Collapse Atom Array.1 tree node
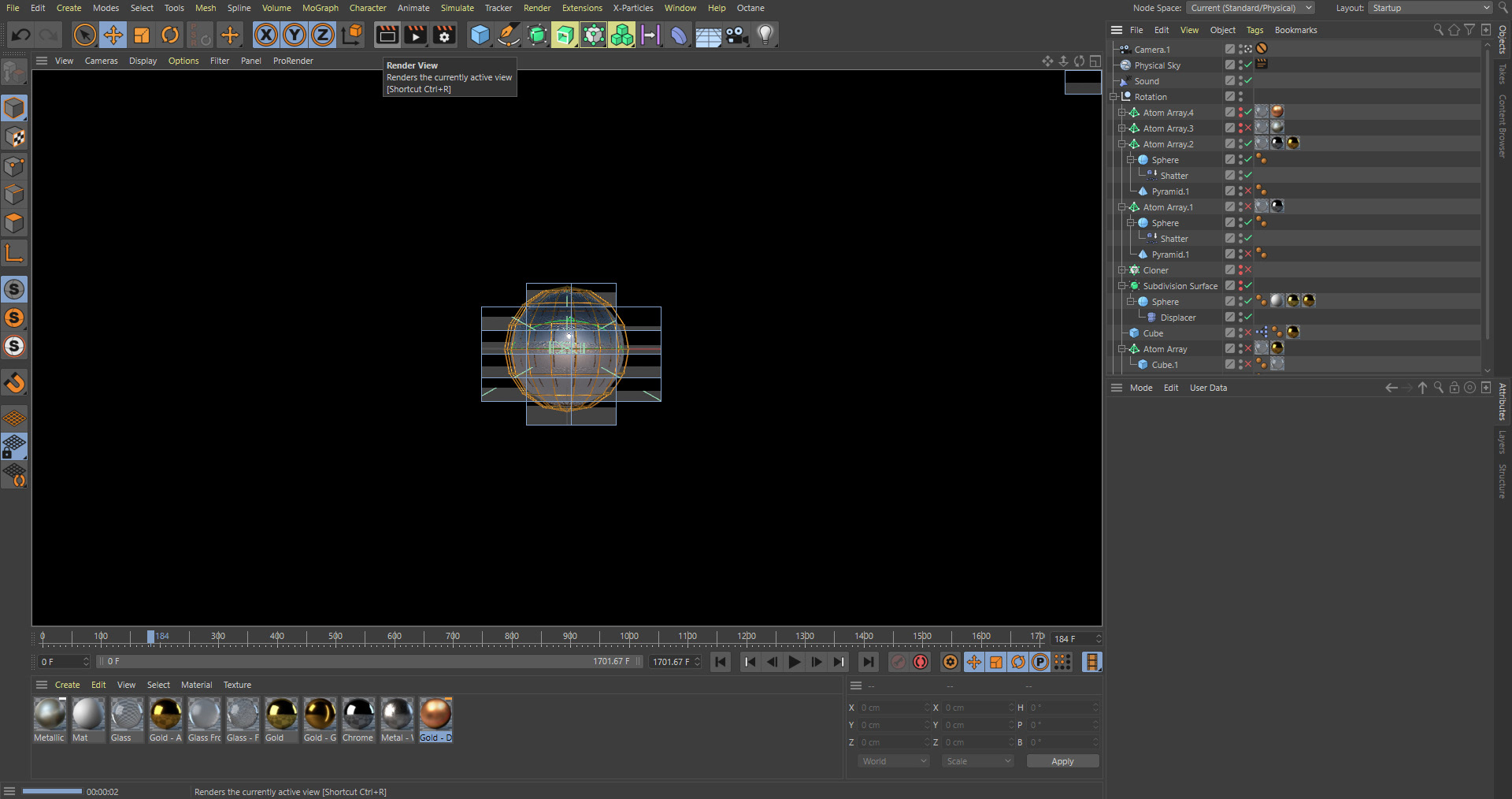1512x799 pixels. pyautogui.click(x=1122, y=207)
